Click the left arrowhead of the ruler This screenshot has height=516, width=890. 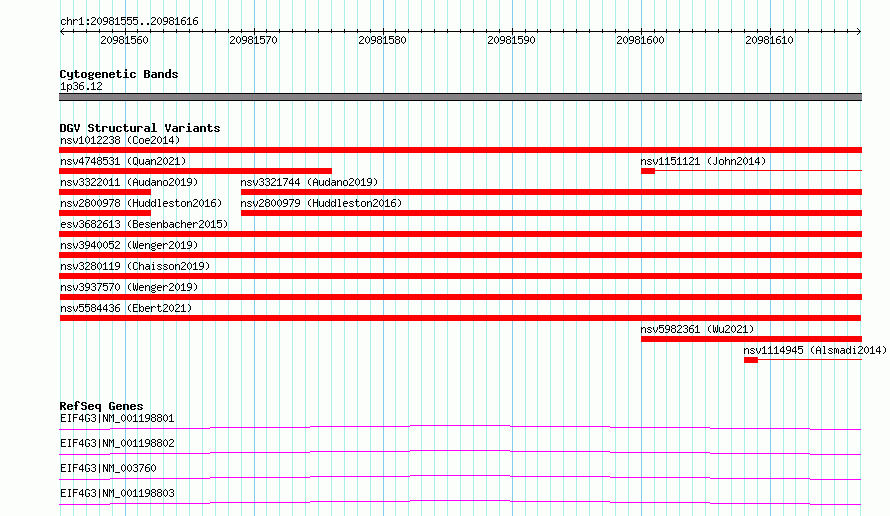62,32
